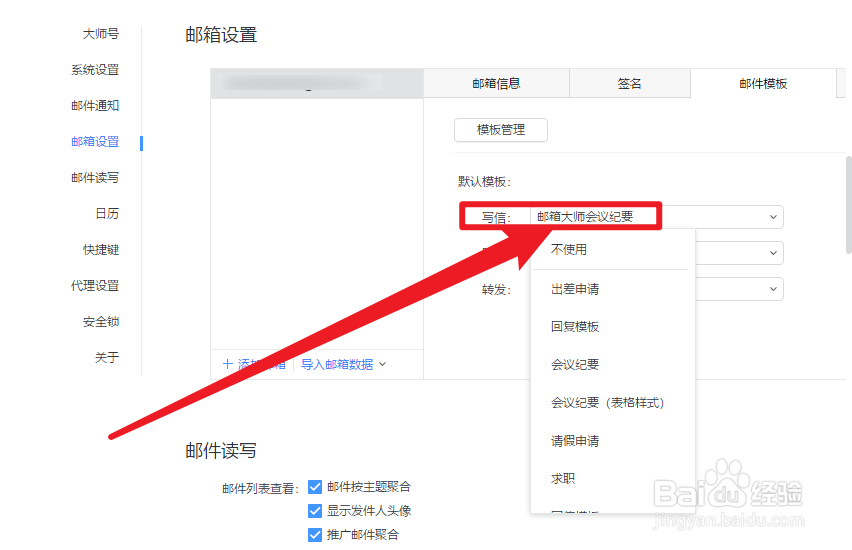Open the 写信 default template dropdown
852x550 pixels.
[657, 217]
